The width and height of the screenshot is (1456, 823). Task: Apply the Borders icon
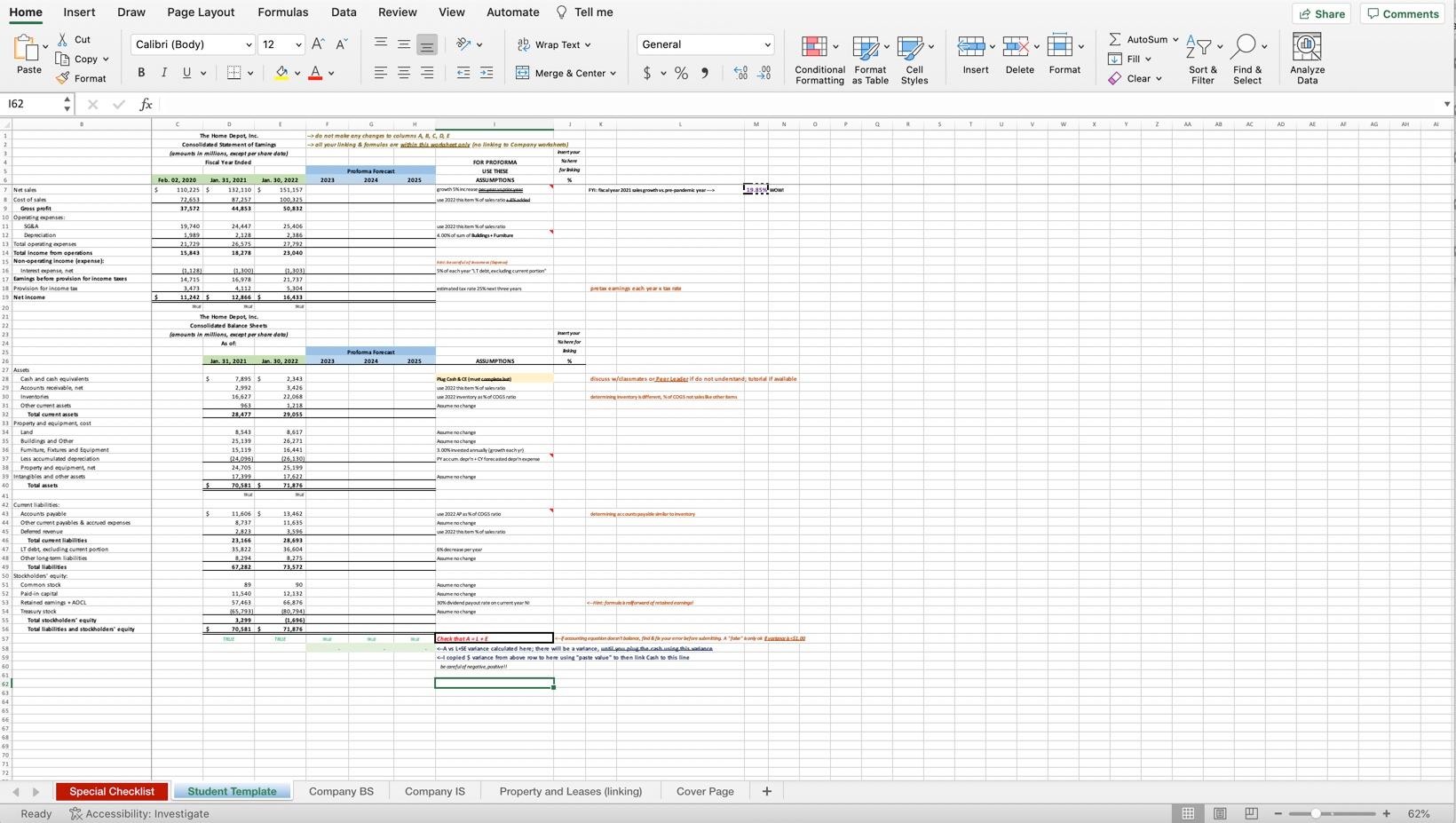point(233,73)
